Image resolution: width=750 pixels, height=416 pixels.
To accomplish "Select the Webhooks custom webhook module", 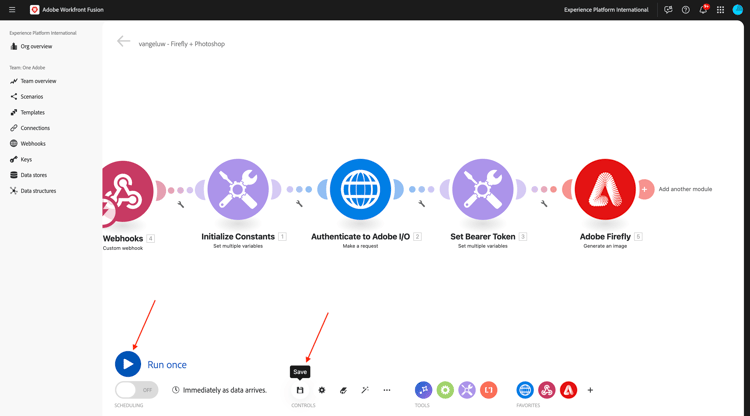I will point(125,191).
